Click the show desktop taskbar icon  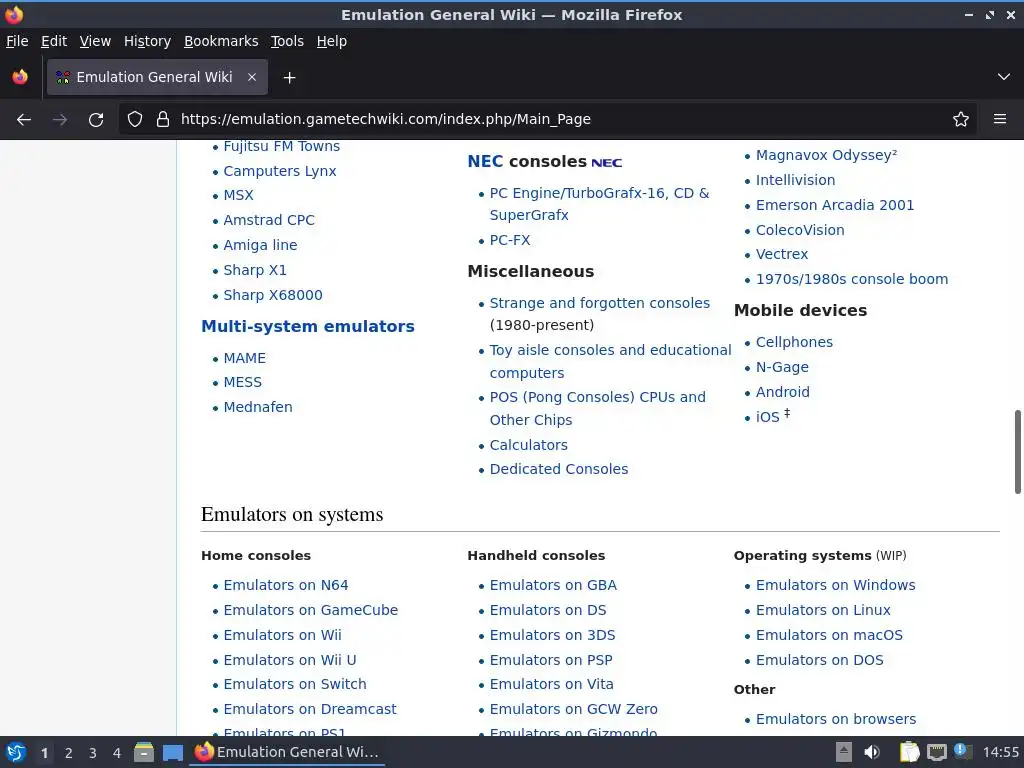pyautogui.click(x=172, y=752)
